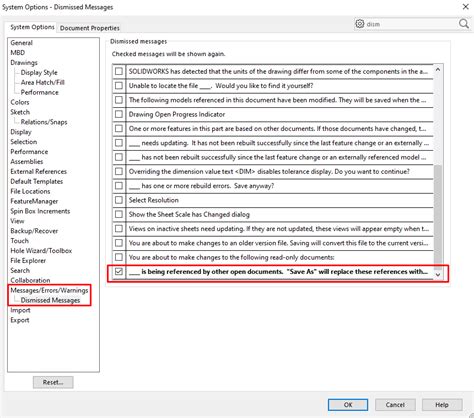Open Hole Wizard/Toolbox options
The image size is (474, 418).
pos(41,251)
